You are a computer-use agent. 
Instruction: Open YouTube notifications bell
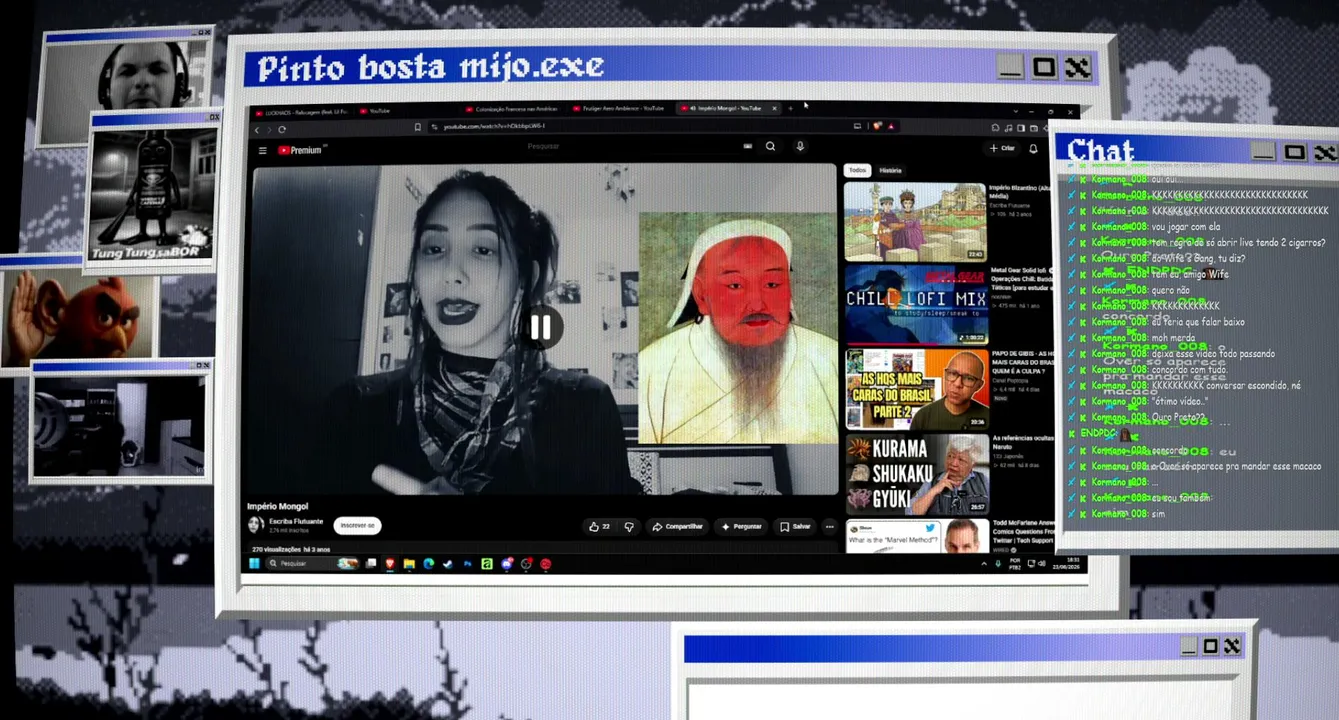(1033, 148)
